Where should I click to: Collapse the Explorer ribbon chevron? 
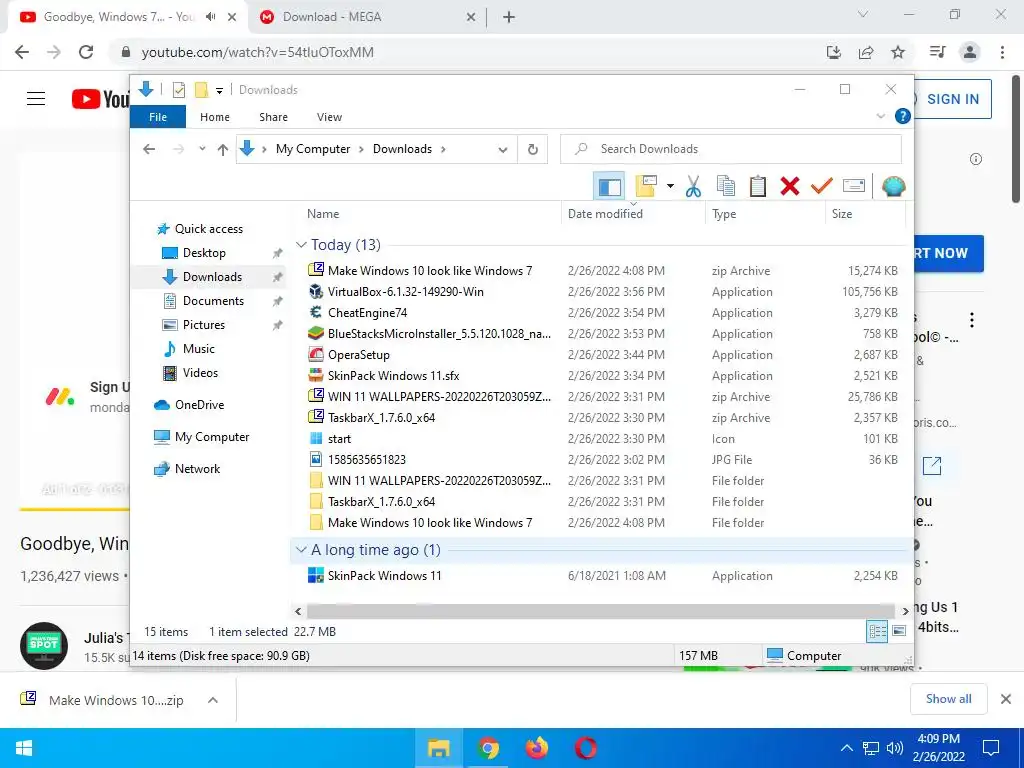point(880,116)
